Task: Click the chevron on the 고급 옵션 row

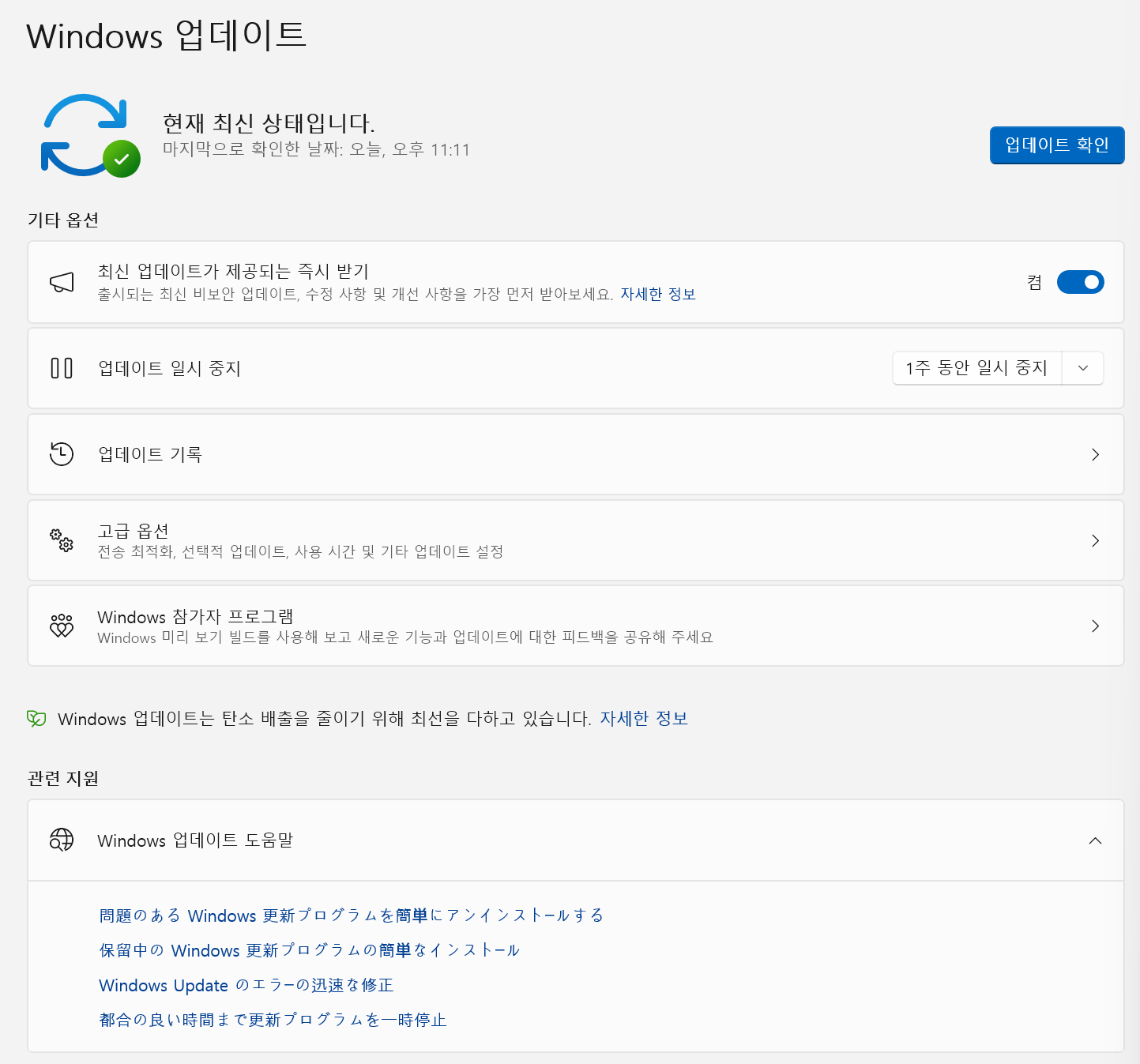Action: coord(1095,540)
